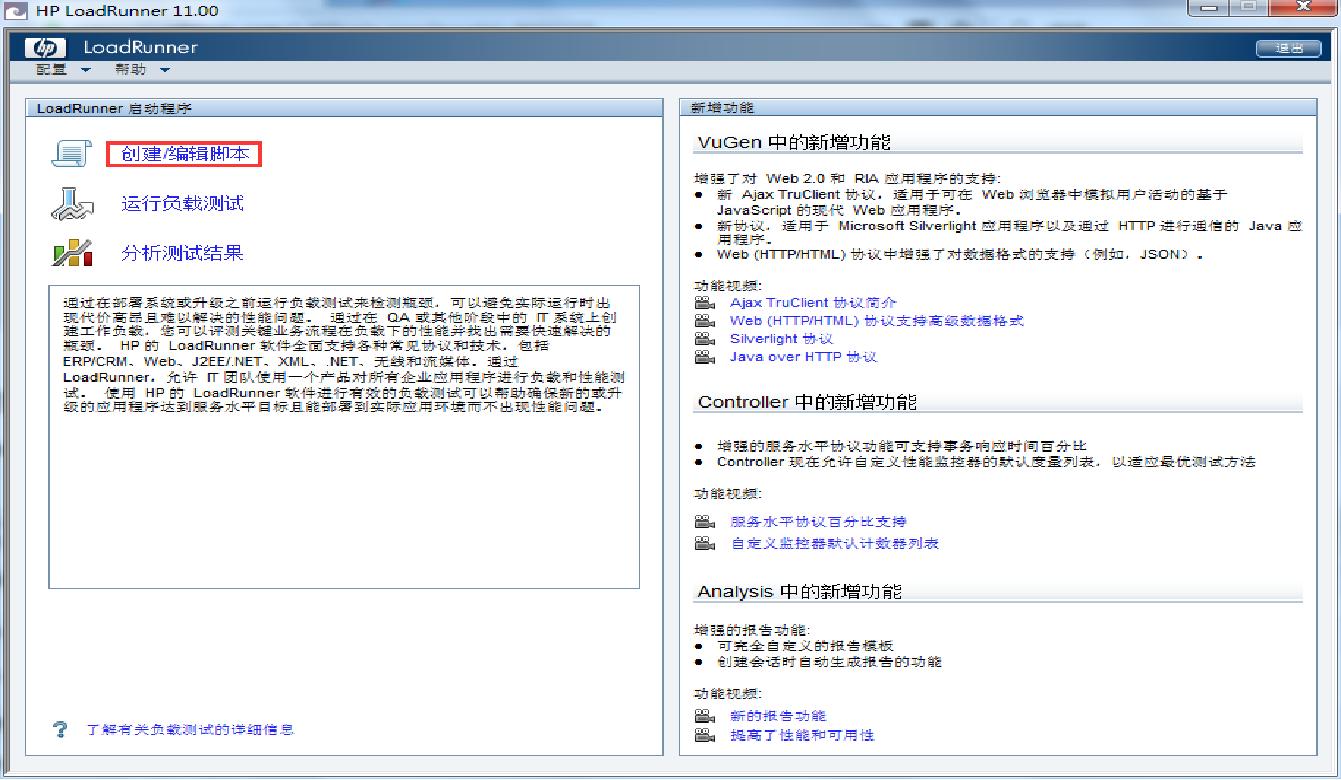This screenshot has width=1341, height=780.
Task: Click the video icon beside 服务水平协议百分比支持
Action: tap(707, 522)
